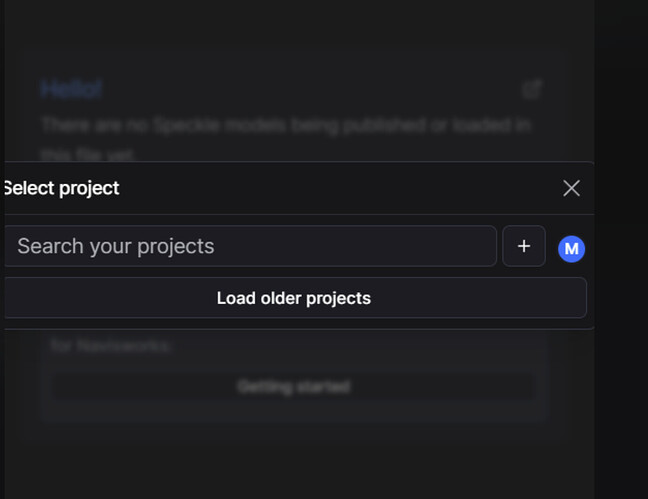Click the blurred icon beside Hello heading

point(532,89)
